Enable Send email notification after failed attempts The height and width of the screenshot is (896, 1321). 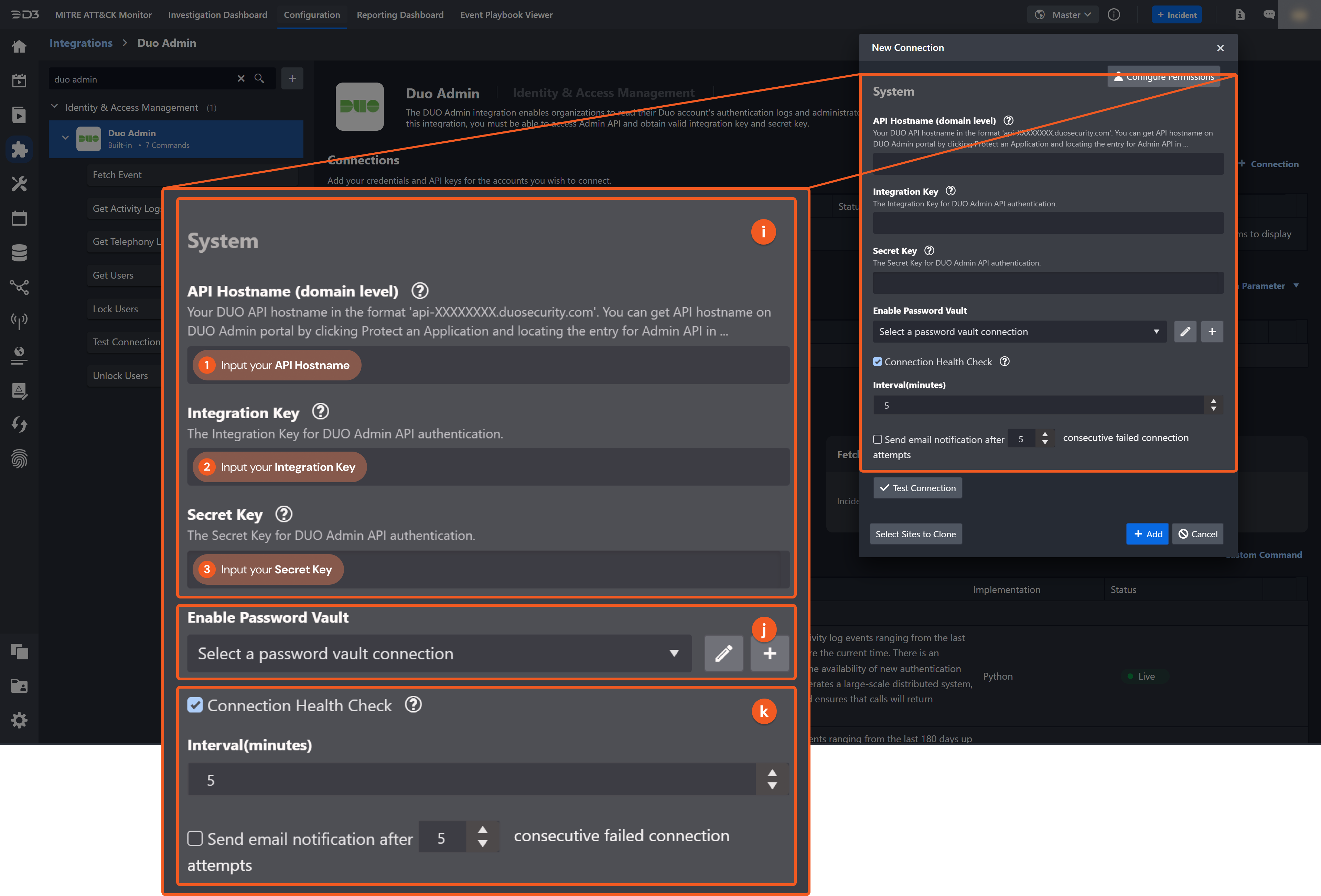click(x=195, y=838)
